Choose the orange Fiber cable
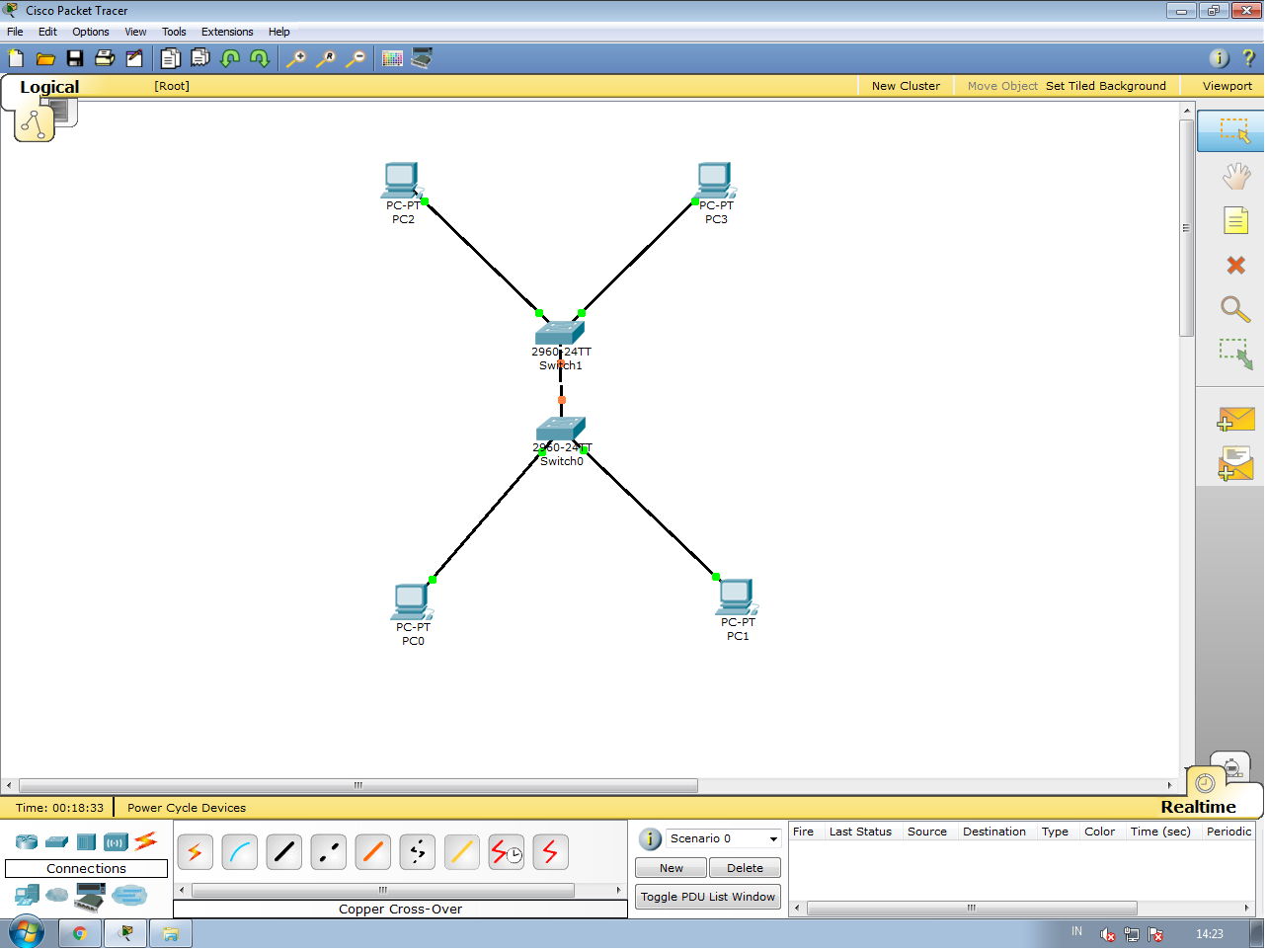This screenshot has width=1268, height=952. (373, 852)
